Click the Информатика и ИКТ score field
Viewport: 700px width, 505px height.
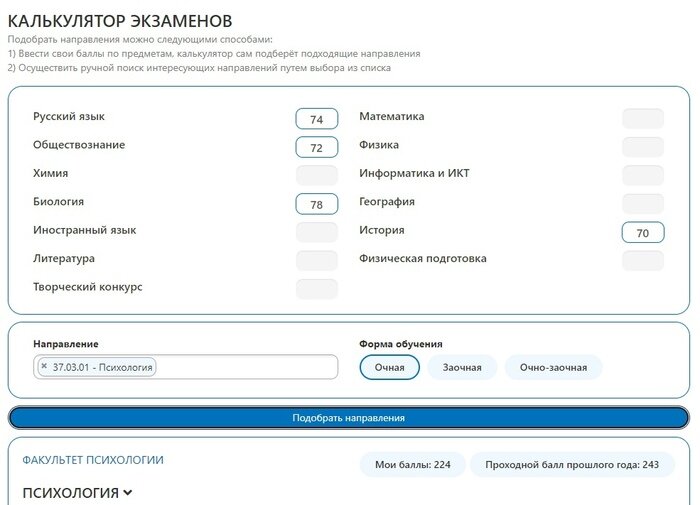643,175
